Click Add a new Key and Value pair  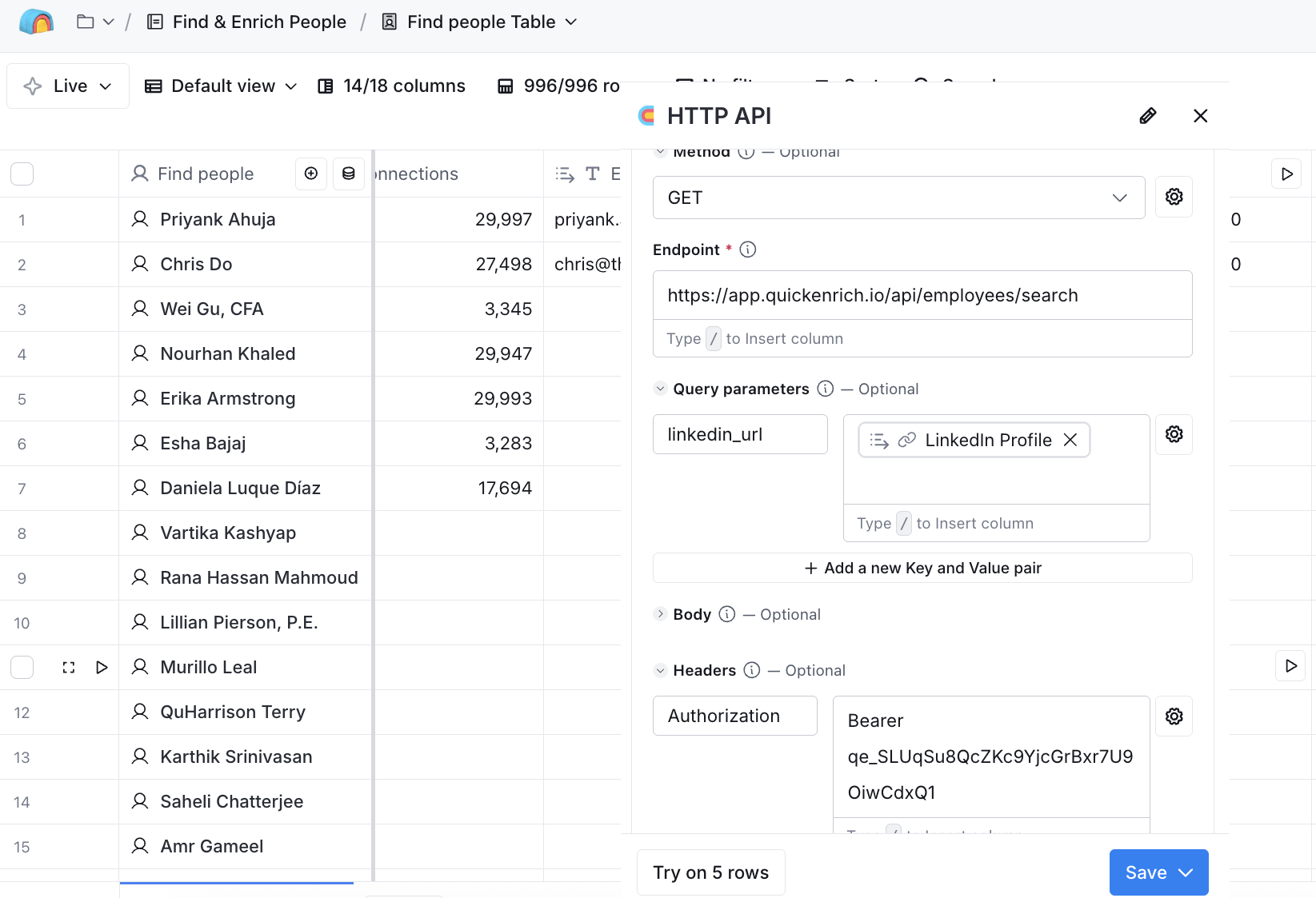(922, 568)
